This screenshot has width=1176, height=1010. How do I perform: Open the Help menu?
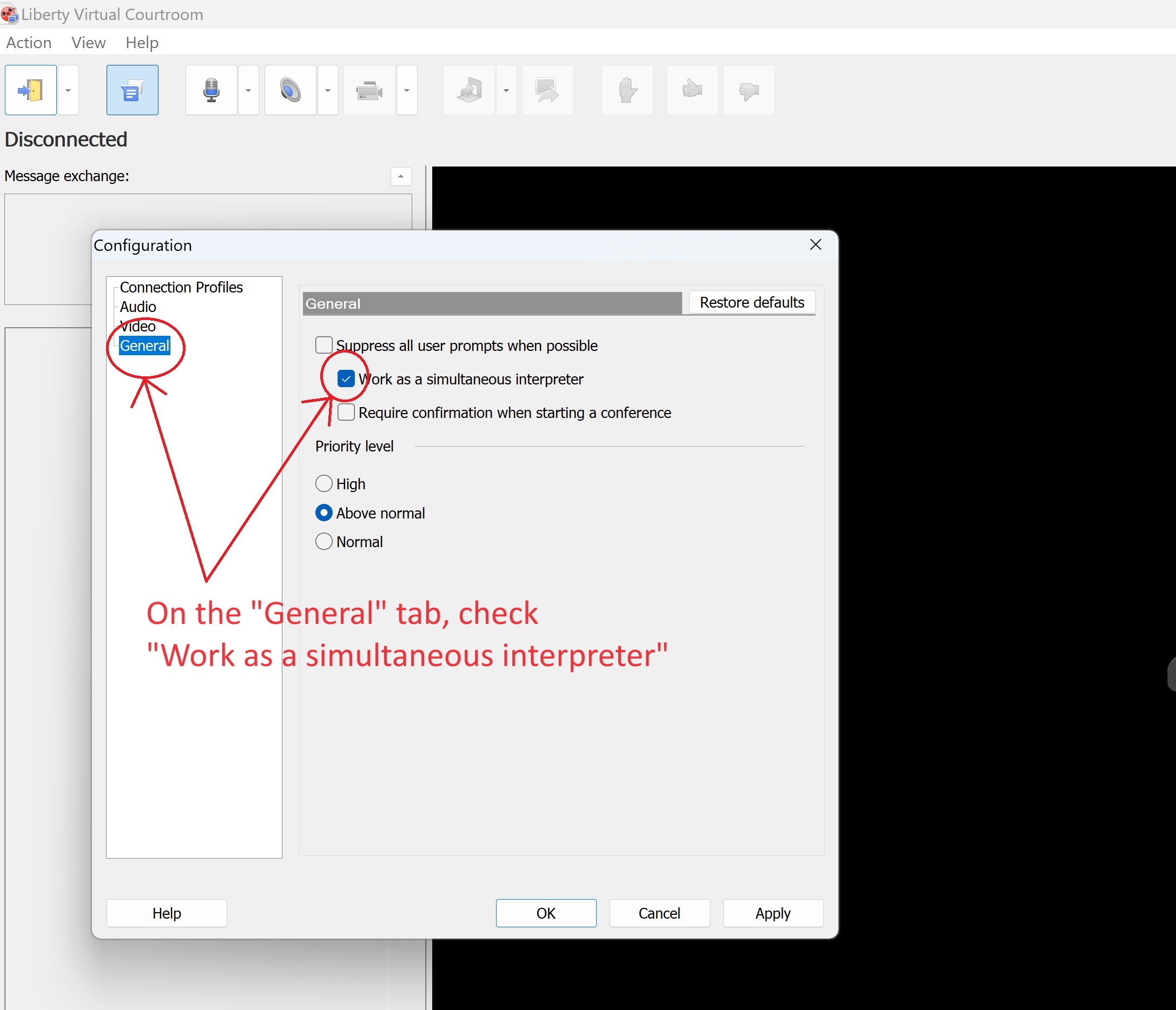[x=140, y=41]
